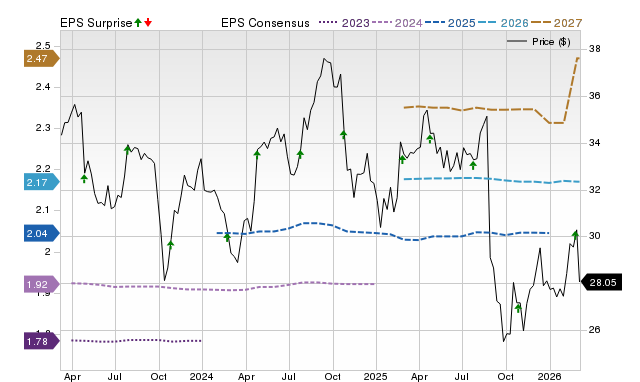Screen dimensions: 640x382
Task: Toggle the 2023 consensus legend entry
Action: coord(344,23)
